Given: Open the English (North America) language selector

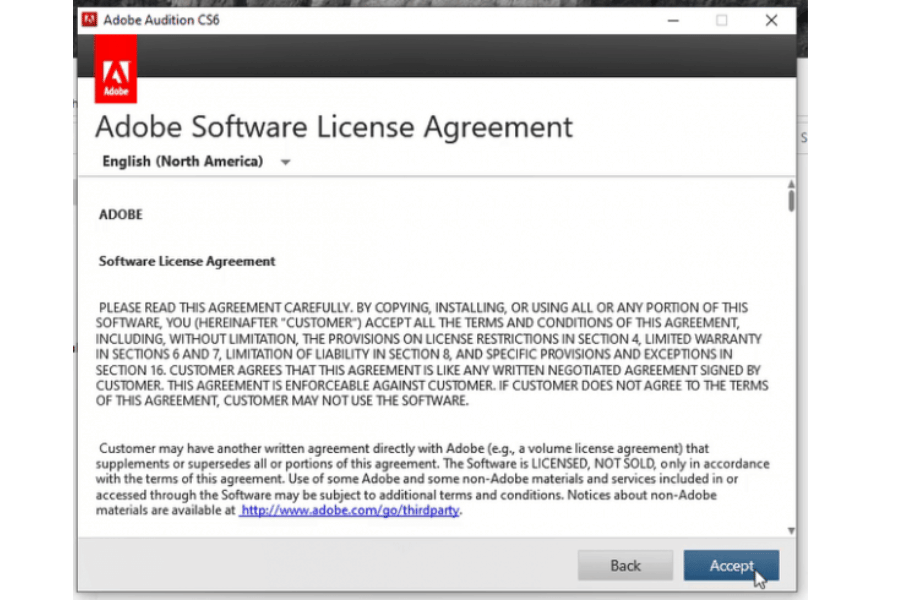Looking at the screenshot, I should coord(182,161).
